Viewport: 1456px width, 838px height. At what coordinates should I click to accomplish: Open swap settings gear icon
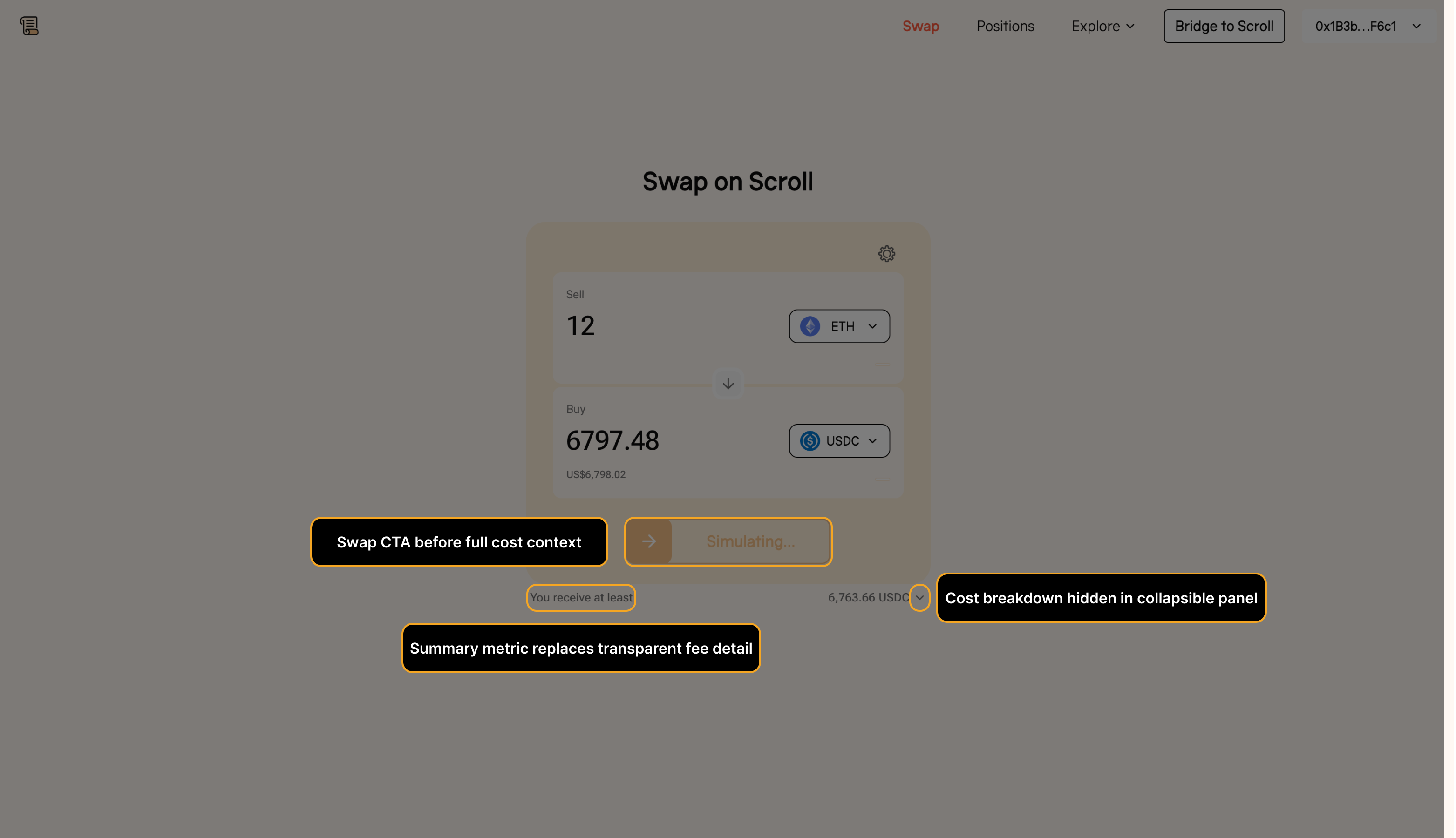click(886, 254)
